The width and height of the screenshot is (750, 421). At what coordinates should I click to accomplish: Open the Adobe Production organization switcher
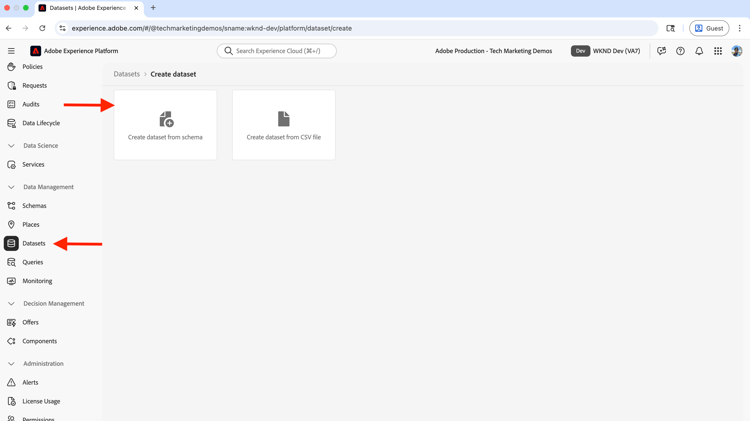pos(493,51)
